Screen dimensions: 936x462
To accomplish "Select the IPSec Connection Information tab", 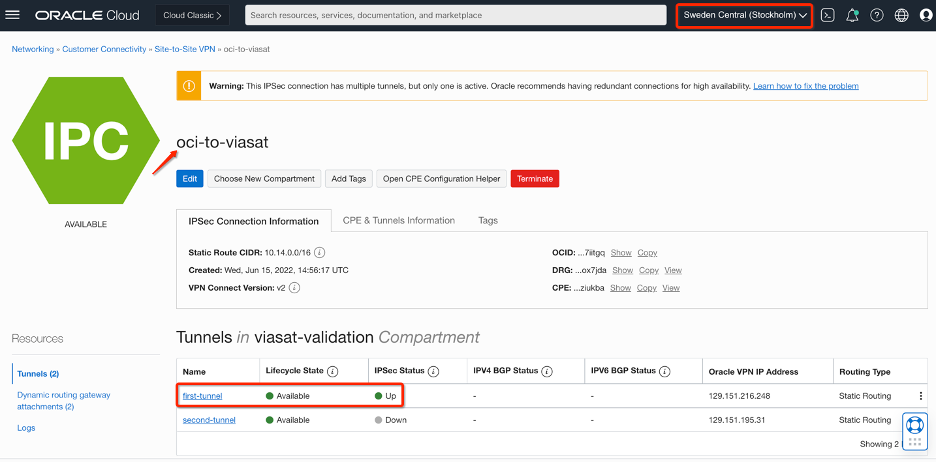I will (254, 221).
